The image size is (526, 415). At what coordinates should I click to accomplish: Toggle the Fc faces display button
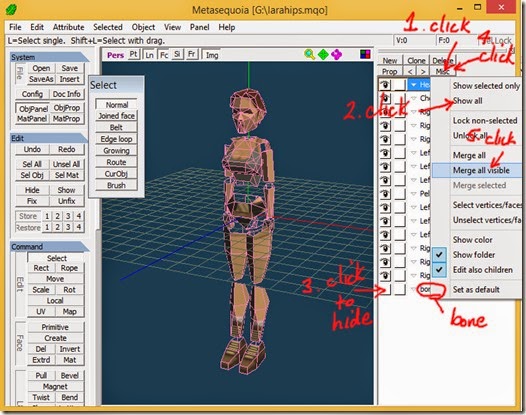(164, 55)
